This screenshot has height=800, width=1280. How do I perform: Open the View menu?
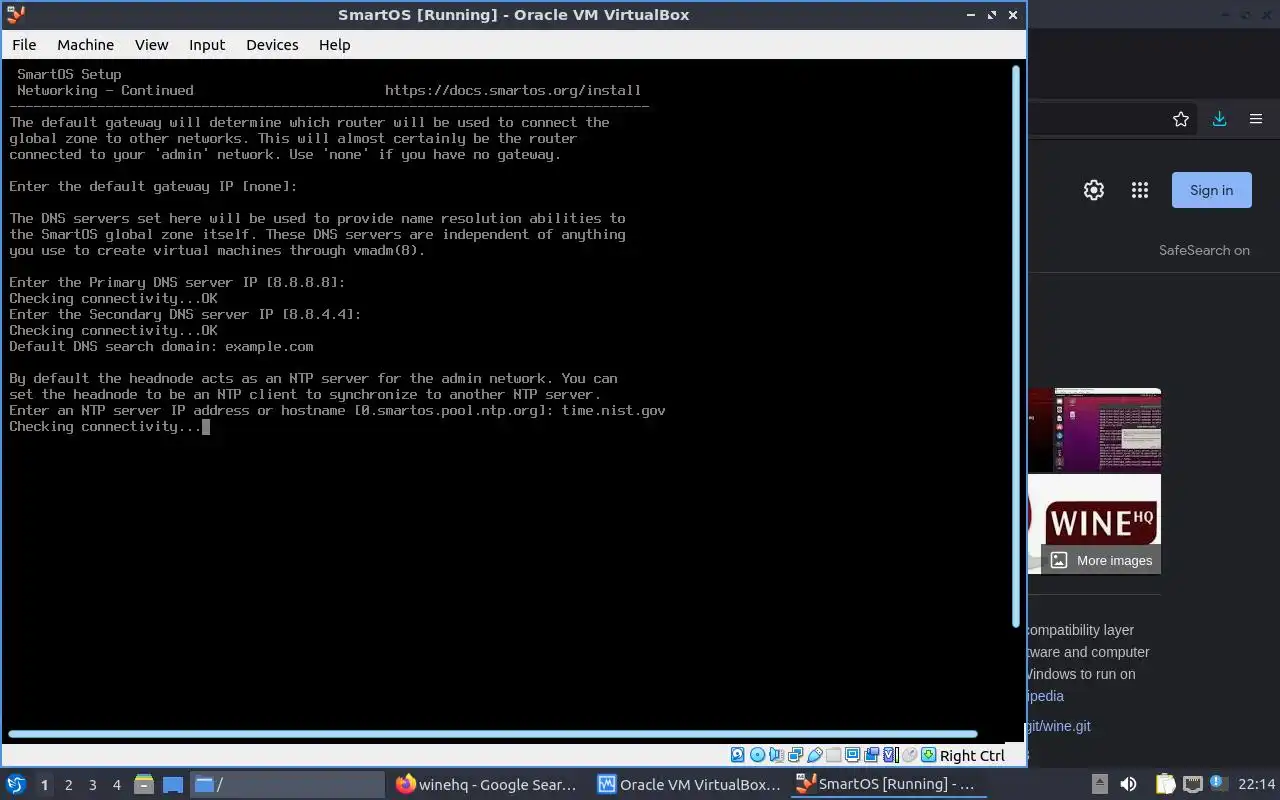point(152,45)
